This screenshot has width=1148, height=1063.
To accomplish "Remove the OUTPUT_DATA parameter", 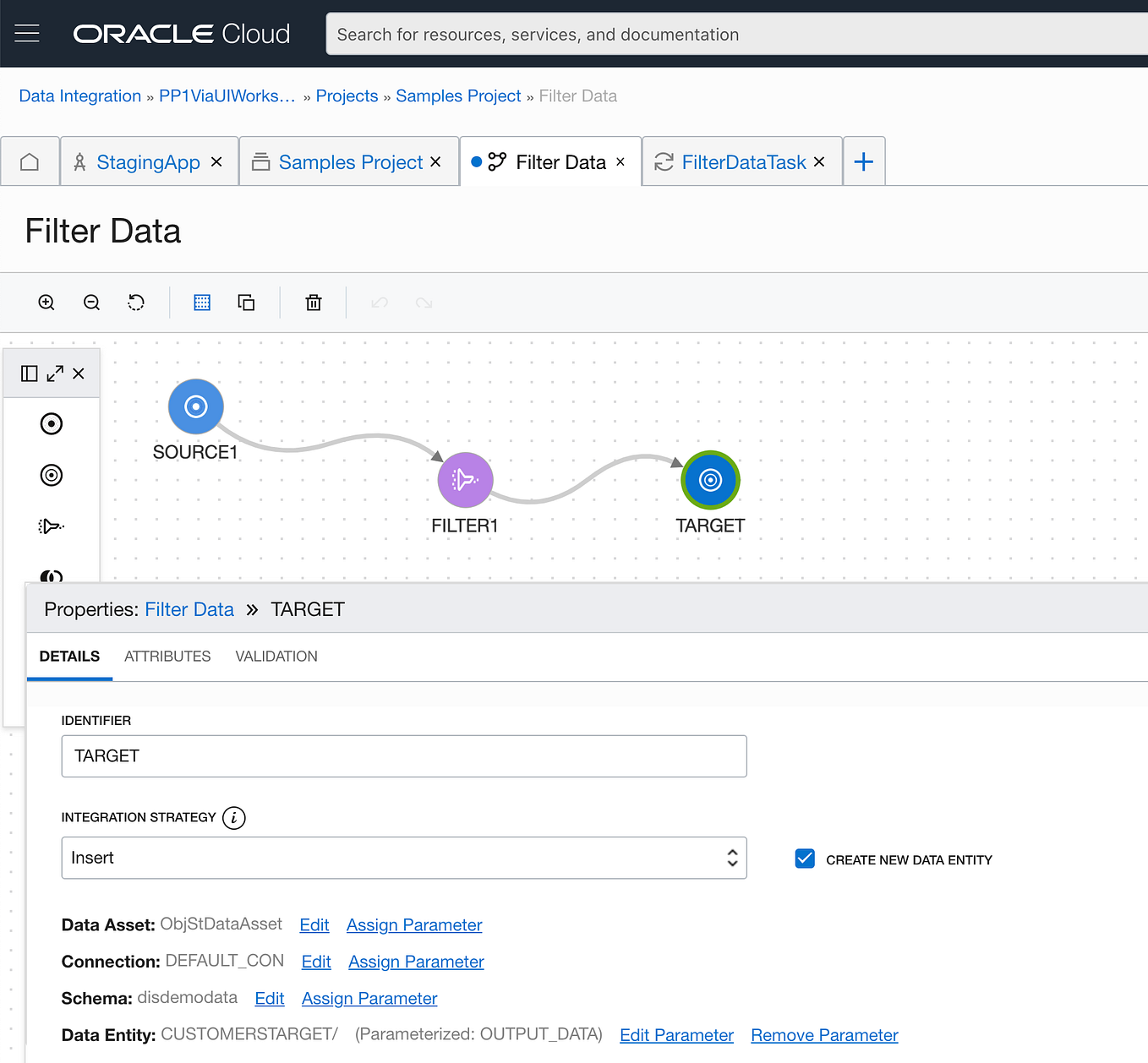I will [x=823, y=1034].
